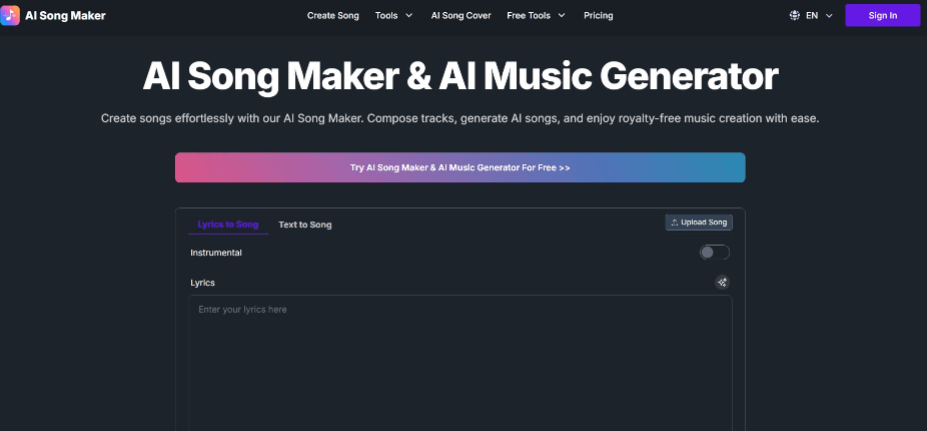Screen dimensions: 927x431
Task: Click the AI Song Maker brand name
Action: coord(66,16)
